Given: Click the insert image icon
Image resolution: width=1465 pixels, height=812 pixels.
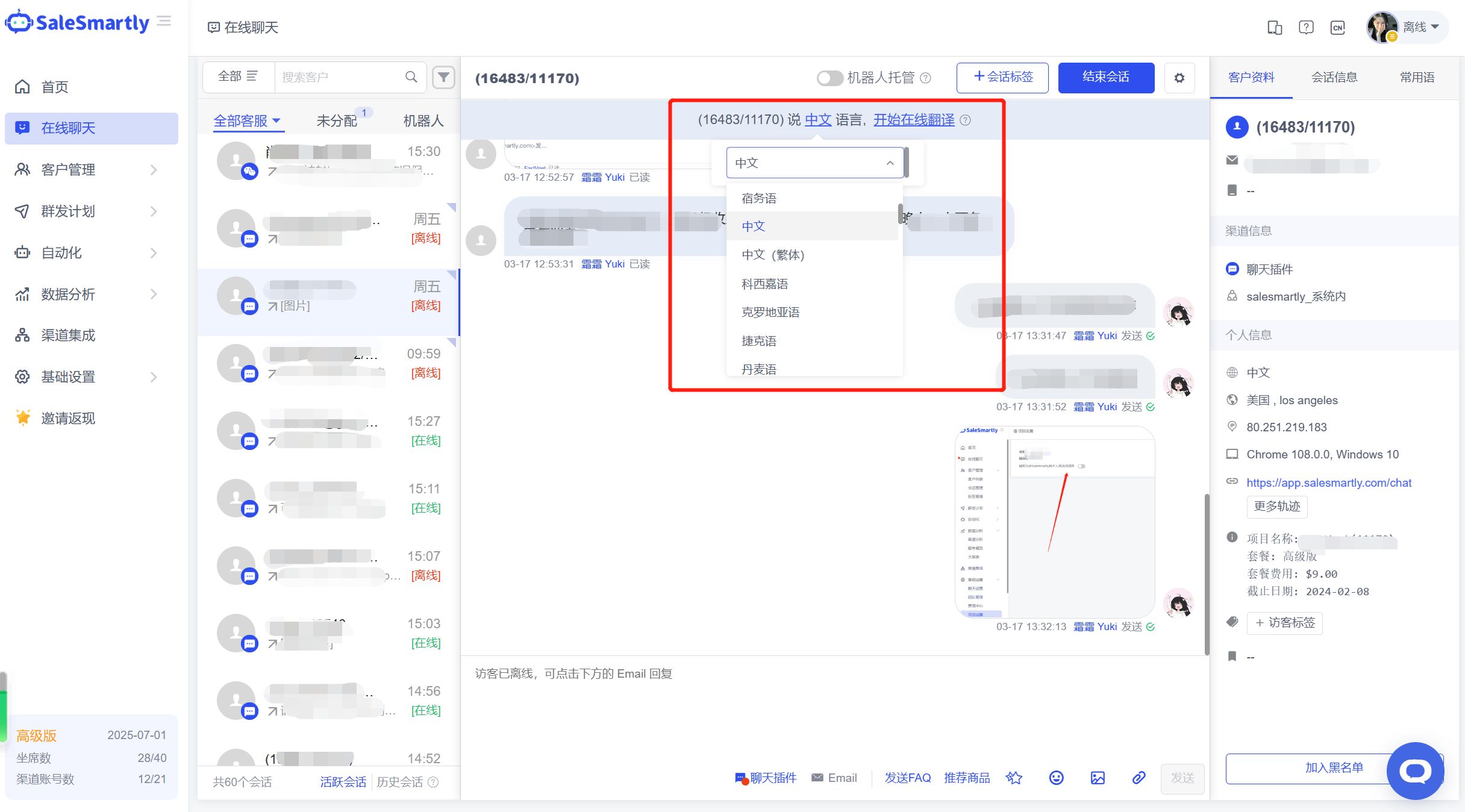Looking at the screenshot, I should click(1098, 778).
